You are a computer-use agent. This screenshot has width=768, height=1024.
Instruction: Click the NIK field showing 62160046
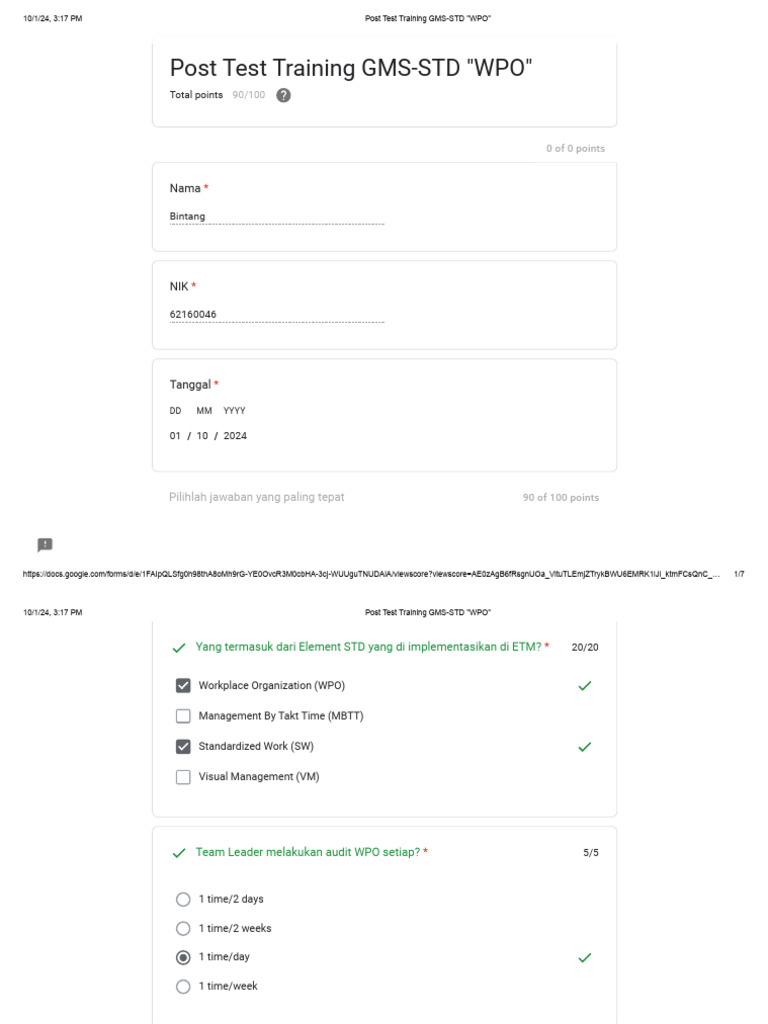coord(277,315)
